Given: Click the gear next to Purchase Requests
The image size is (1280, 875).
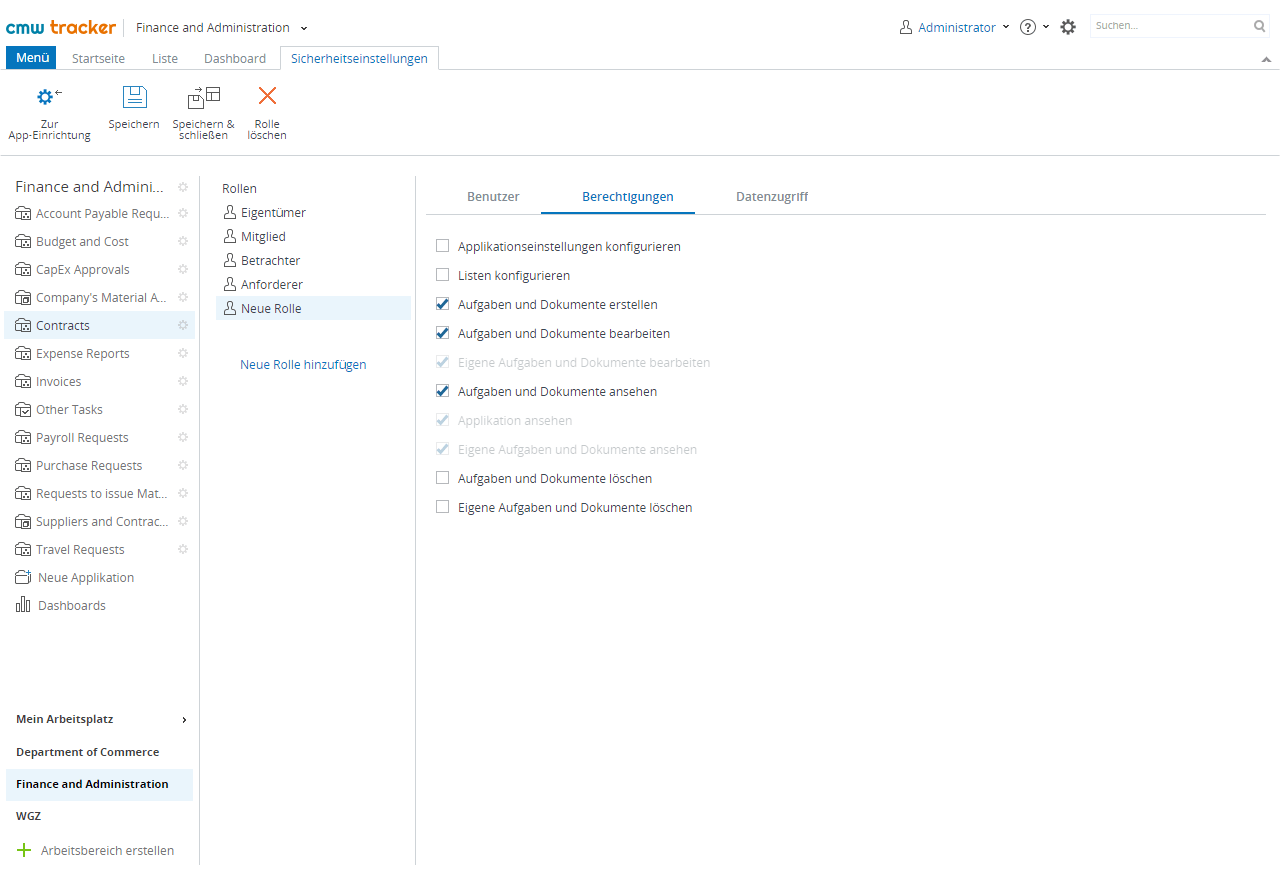Looking at the screenshot, I should point(183,465).
